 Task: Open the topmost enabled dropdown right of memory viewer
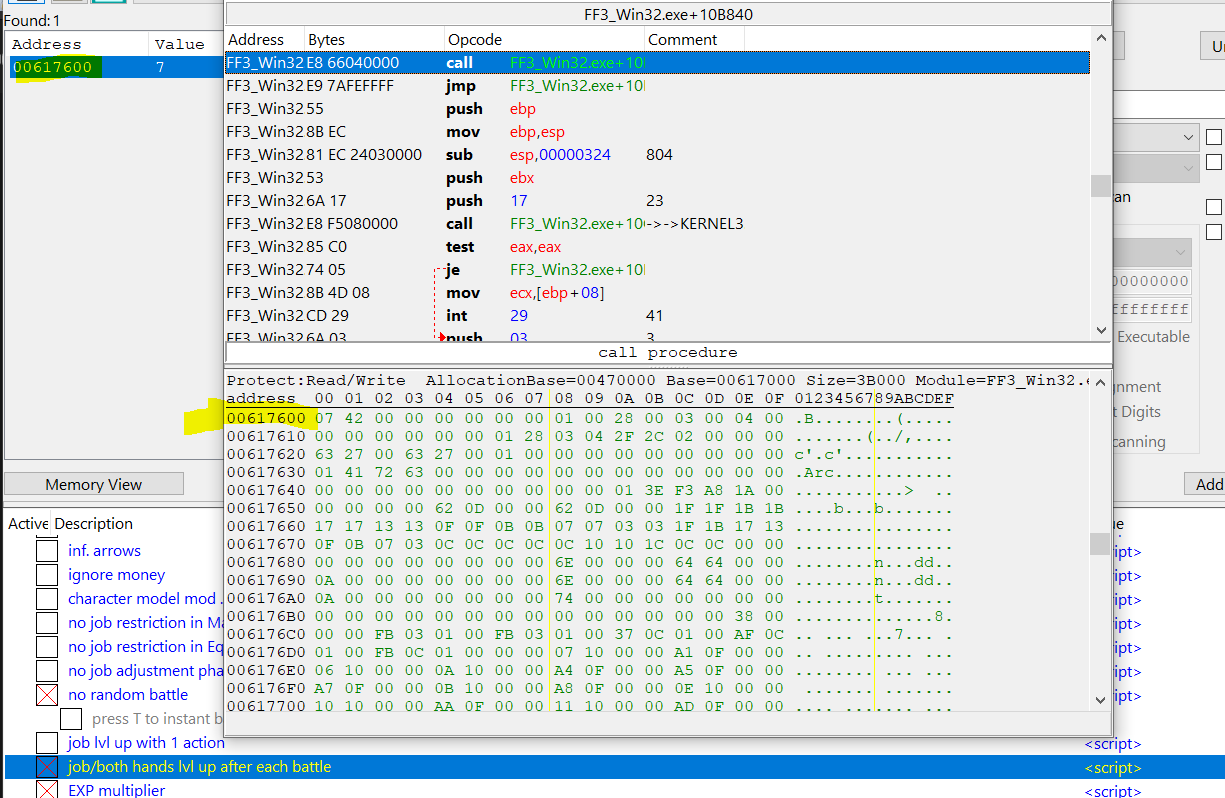1156,137
